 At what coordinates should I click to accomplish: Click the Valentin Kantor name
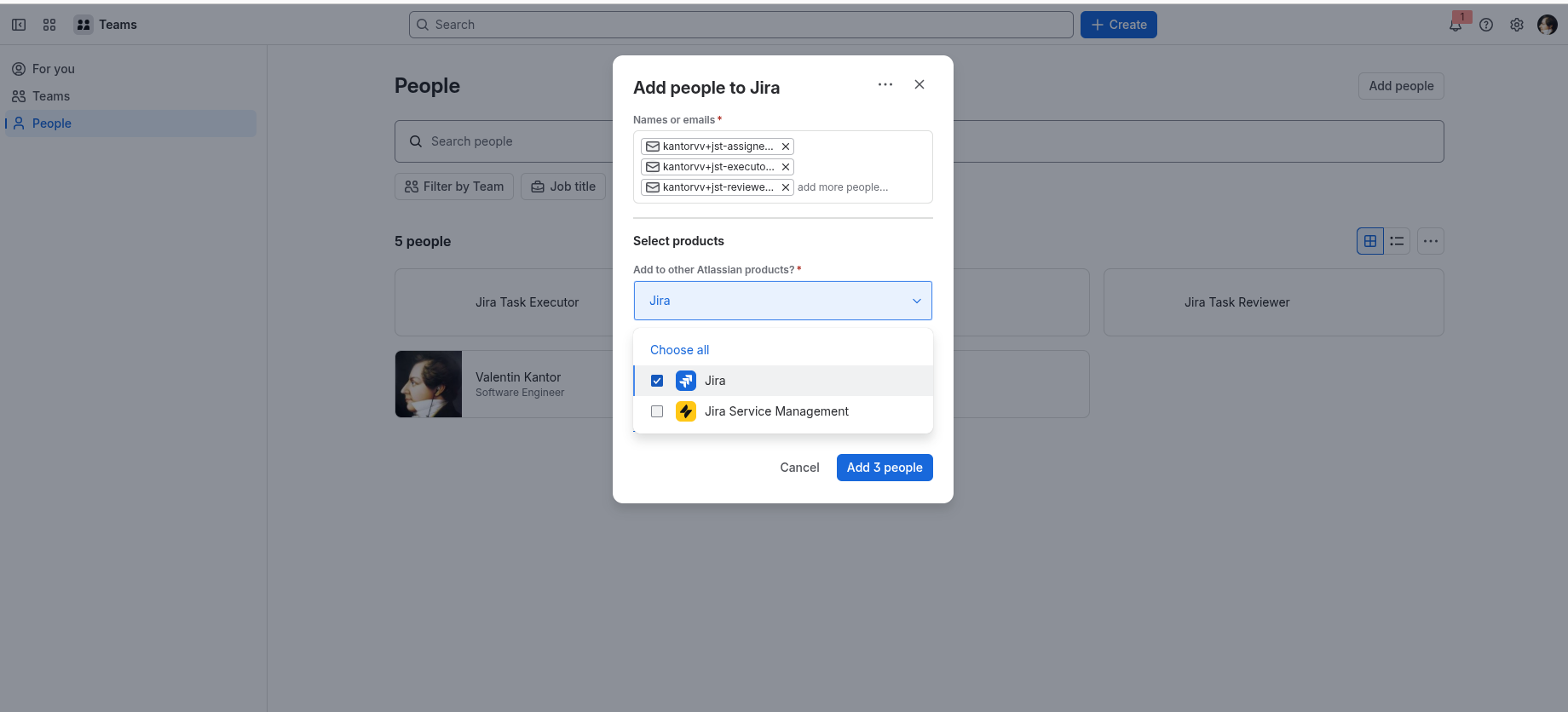tap(518, 377)
